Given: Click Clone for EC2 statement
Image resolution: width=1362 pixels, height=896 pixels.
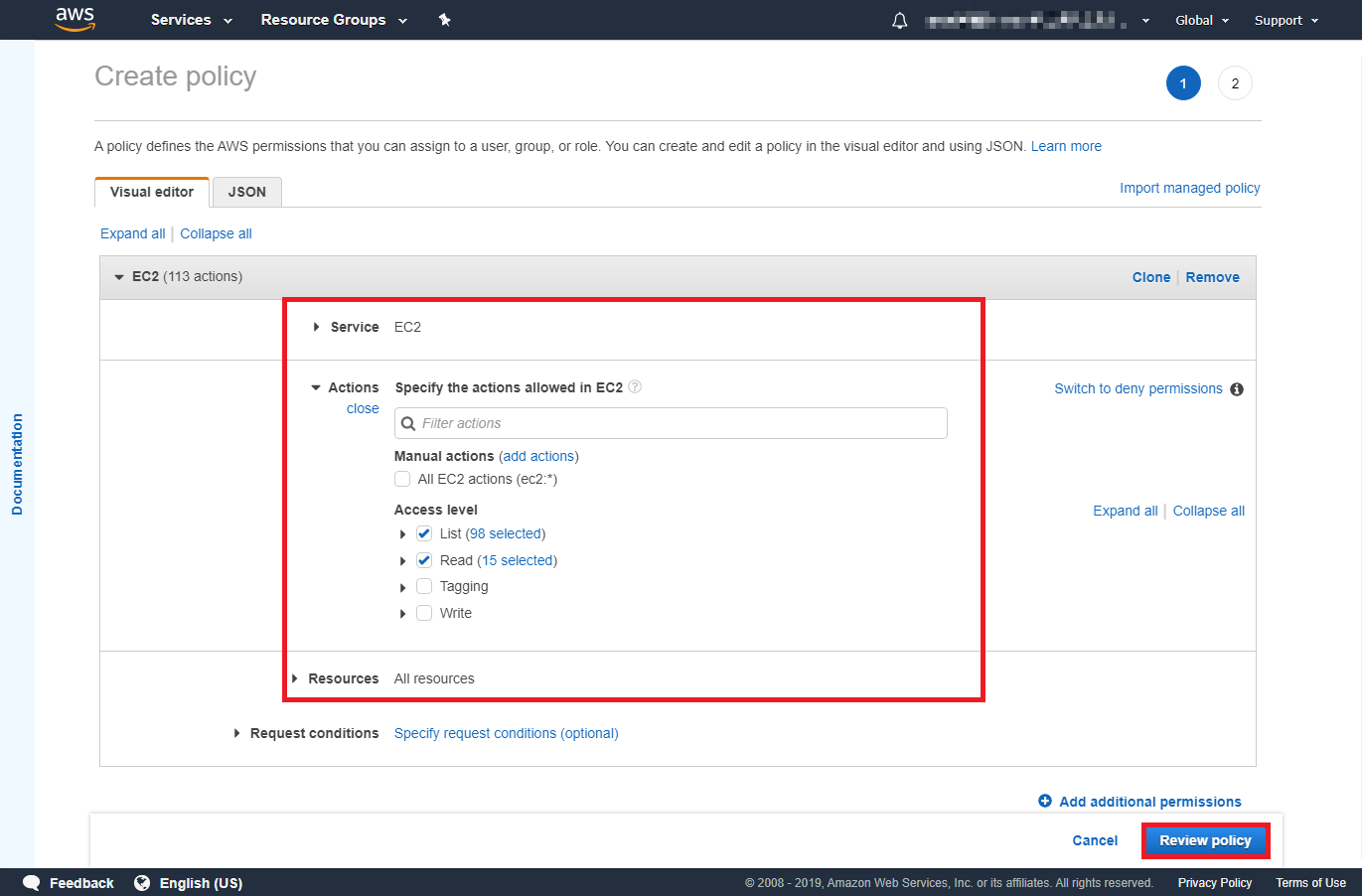Looking at the screenshot, I should pyautogui.click(x=1151, y=277).
